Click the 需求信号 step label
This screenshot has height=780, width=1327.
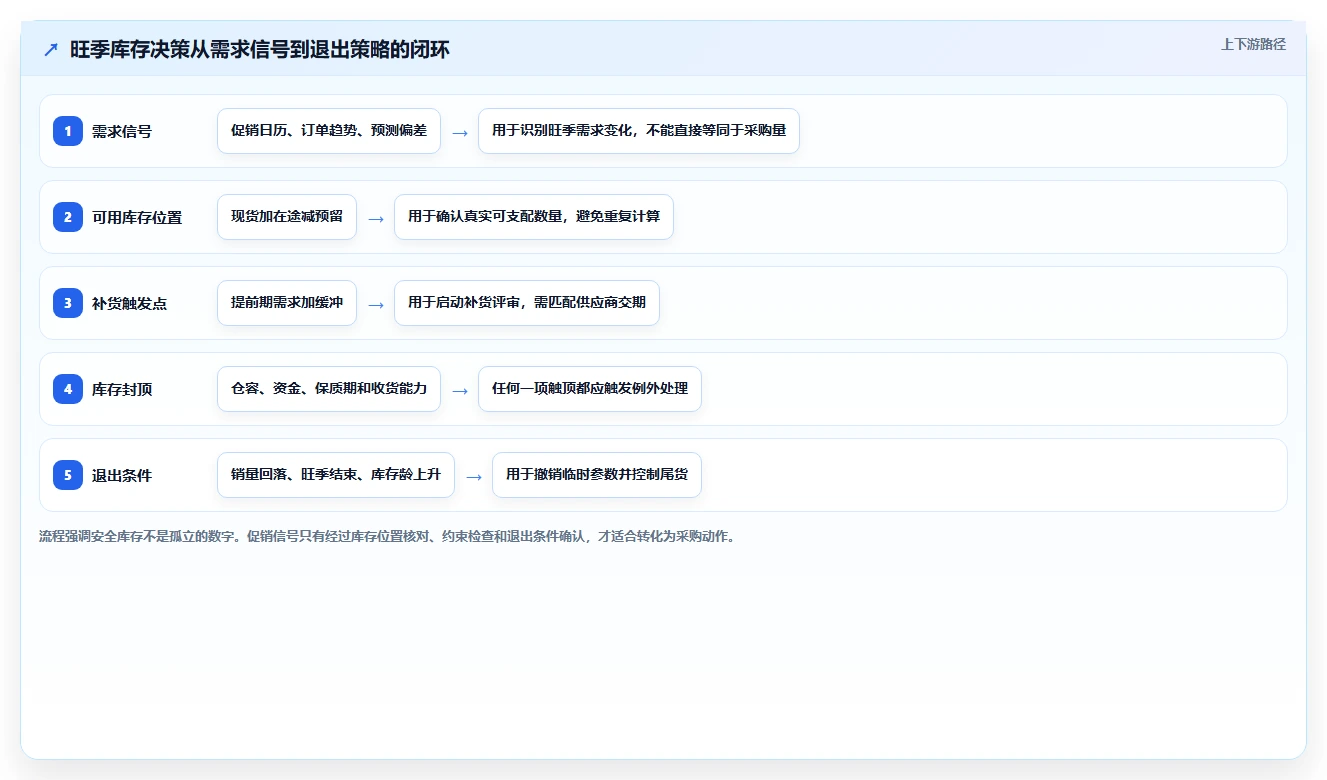coord(122,131)
